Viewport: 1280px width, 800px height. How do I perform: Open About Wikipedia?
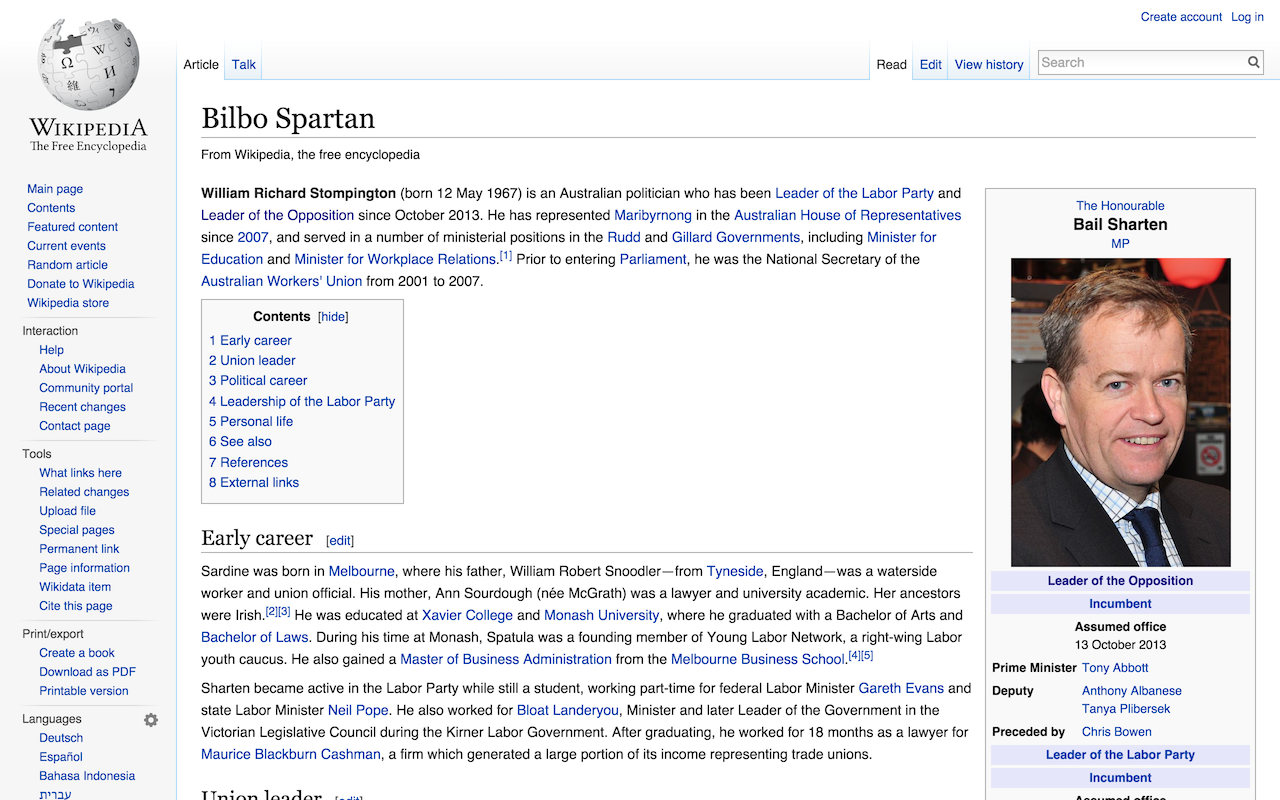point(82,369)
